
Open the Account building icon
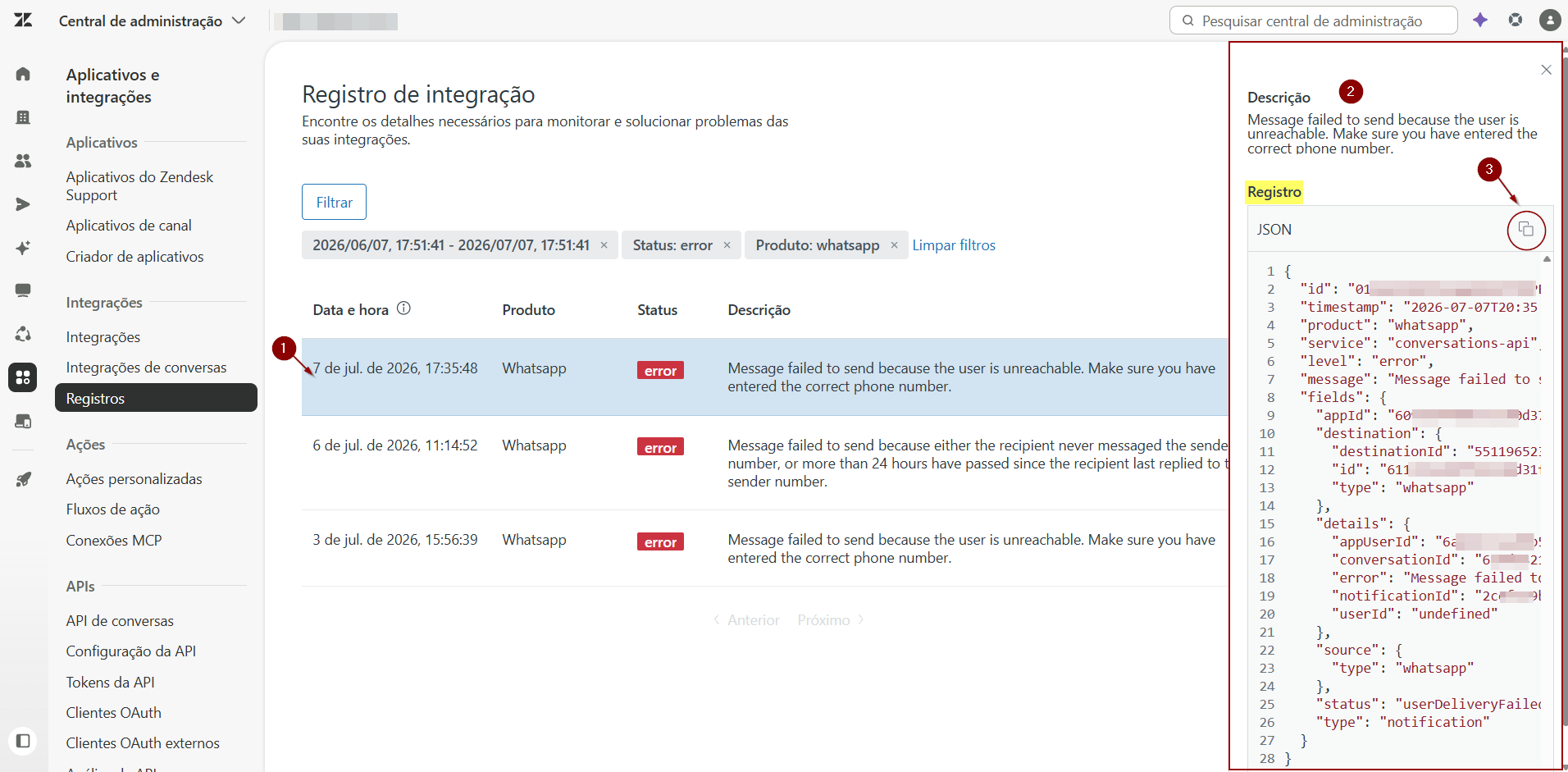(x=23, y=117)
